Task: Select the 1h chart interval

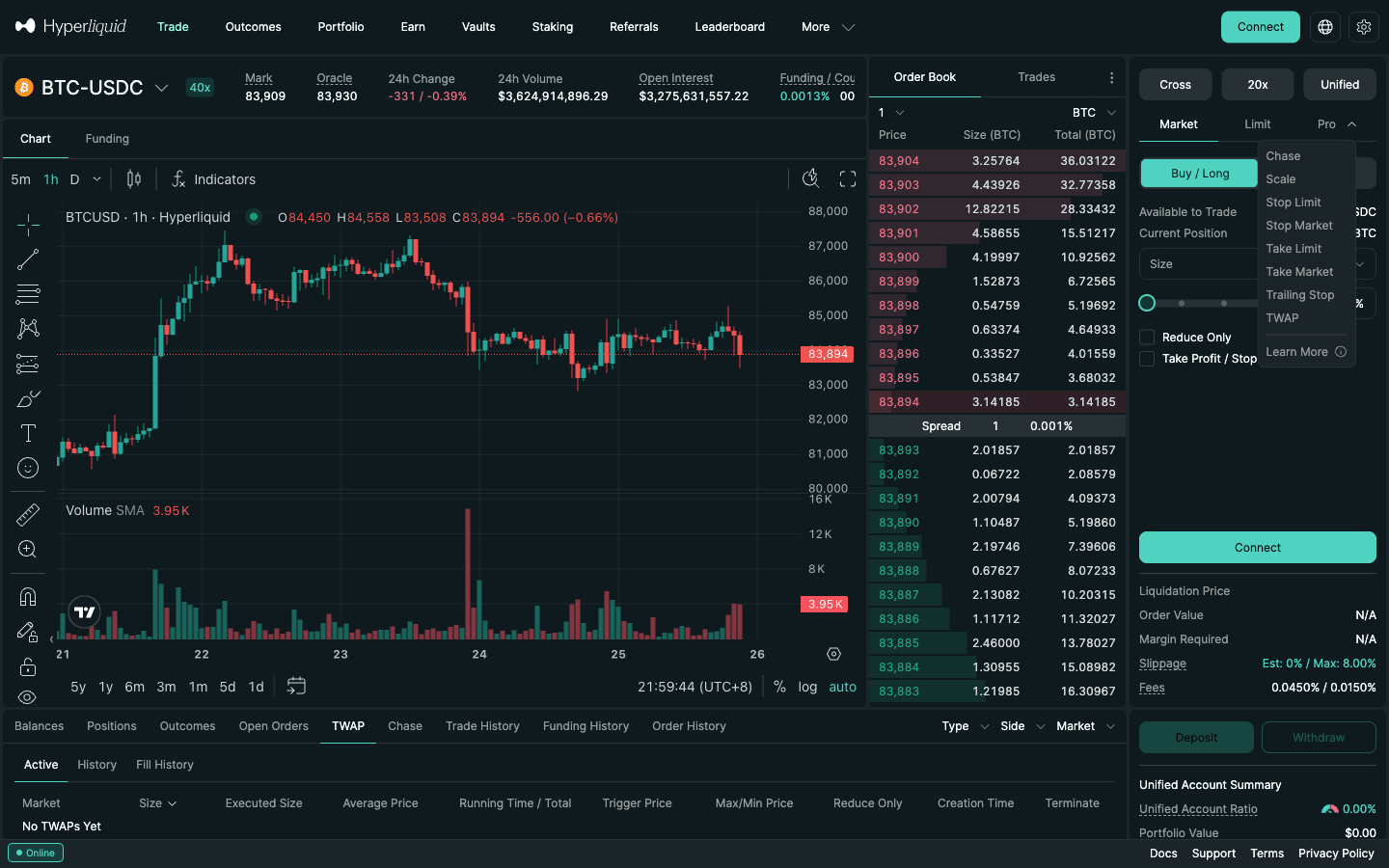Action: (51, 179)
